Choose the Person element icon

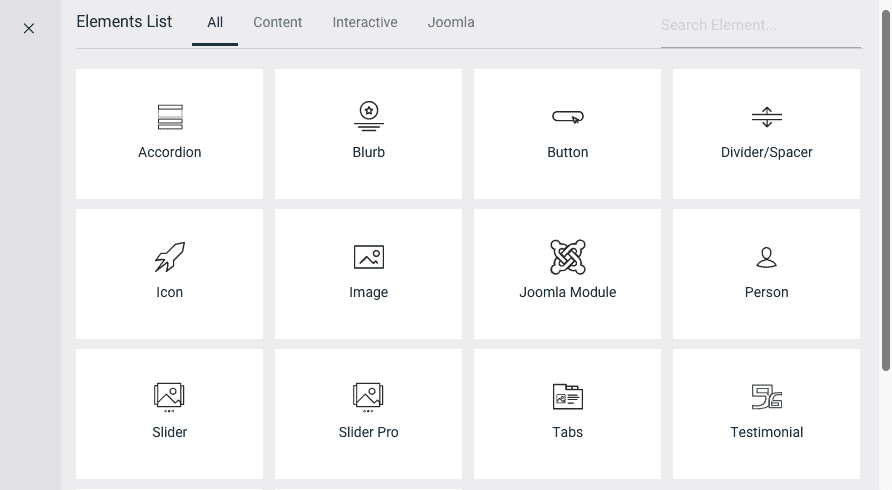click(x=767, y=257)
